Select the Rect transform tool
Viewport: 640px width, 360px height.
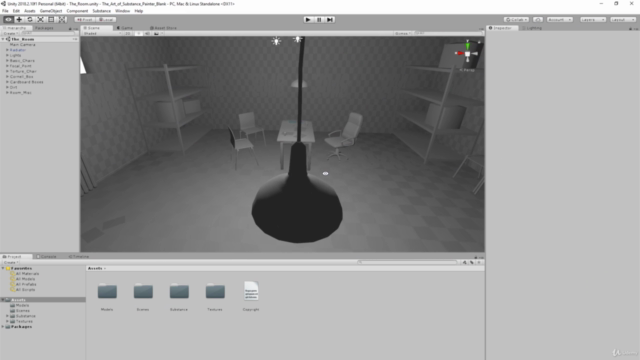[51, 20]
